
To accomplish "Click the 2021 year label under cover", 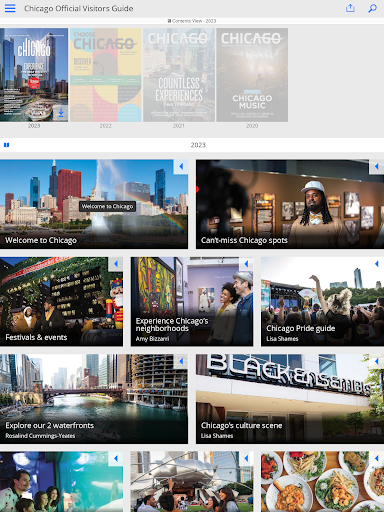I will click(179, 126).
